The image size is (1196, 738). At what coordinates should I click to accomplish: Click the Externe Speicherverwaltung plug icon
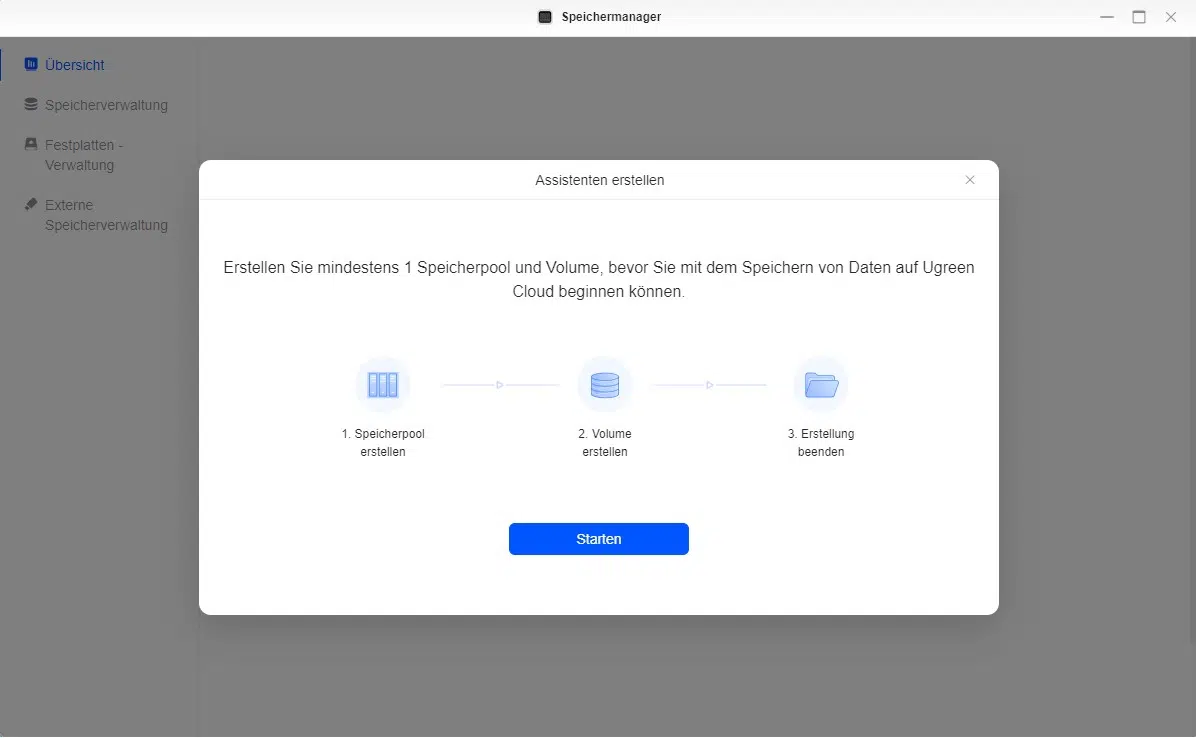pyautogui.click(x=31, y=204)
